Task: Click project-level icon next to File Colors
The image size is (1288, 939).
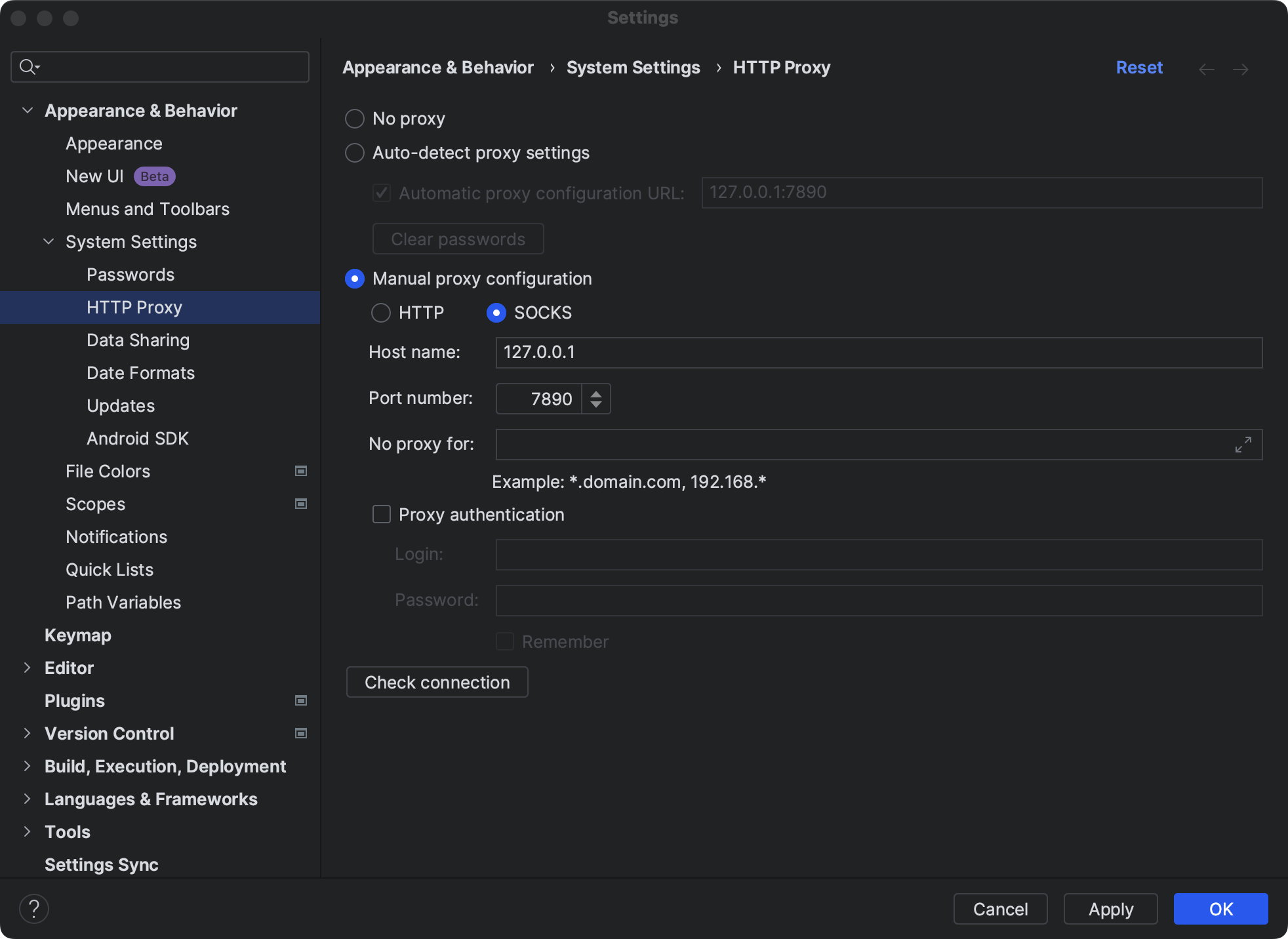Action: (301, 471)
